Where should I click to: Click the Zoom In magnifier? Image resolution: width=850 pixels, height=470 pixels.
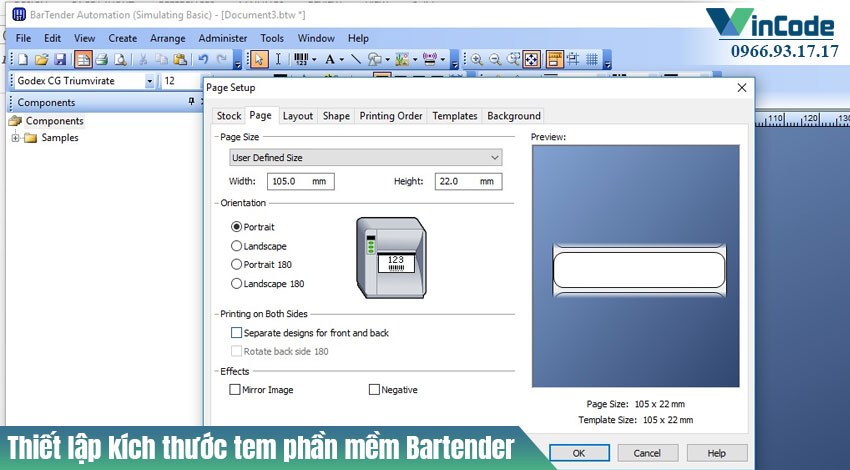point(476,59)
